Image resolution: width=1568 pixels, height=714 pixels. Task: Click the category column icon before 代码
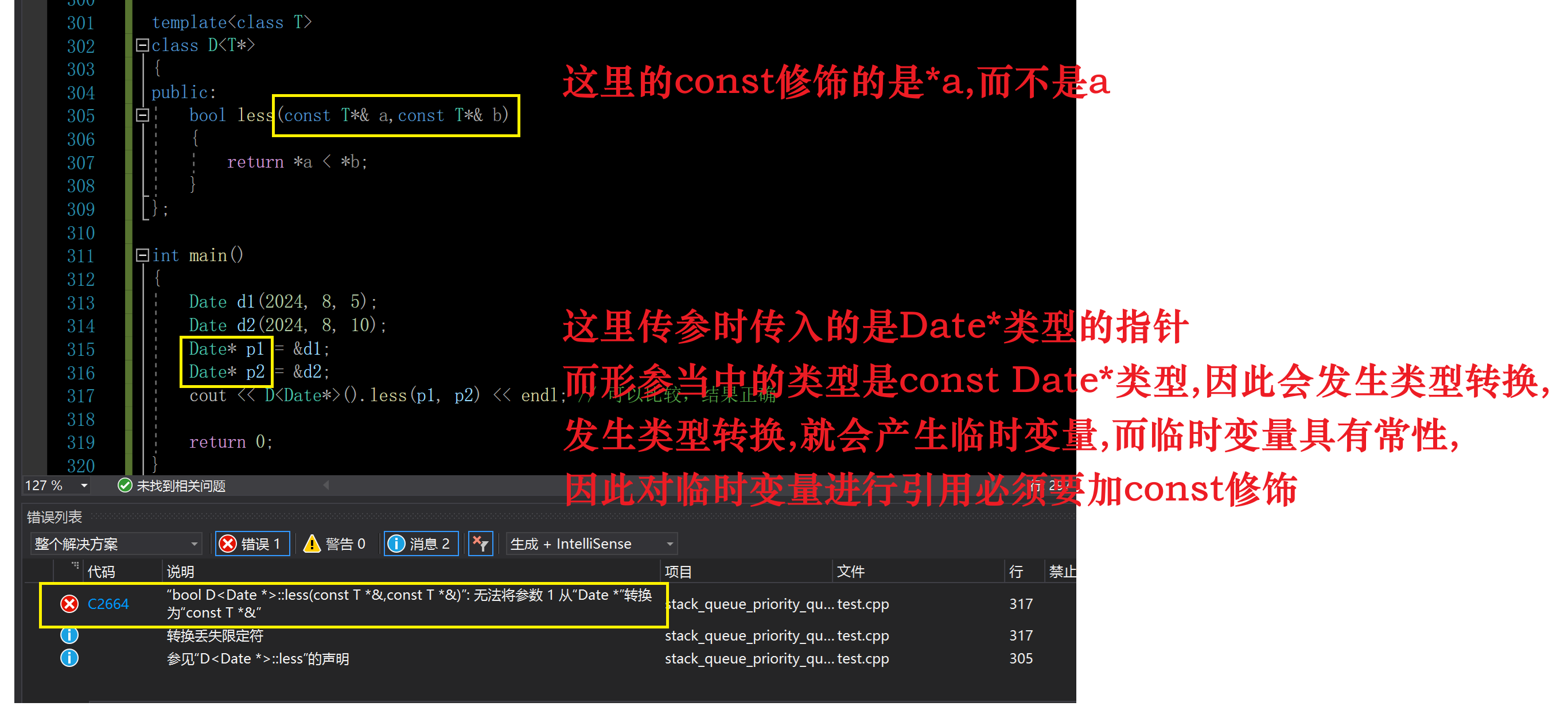coord(75,566)
